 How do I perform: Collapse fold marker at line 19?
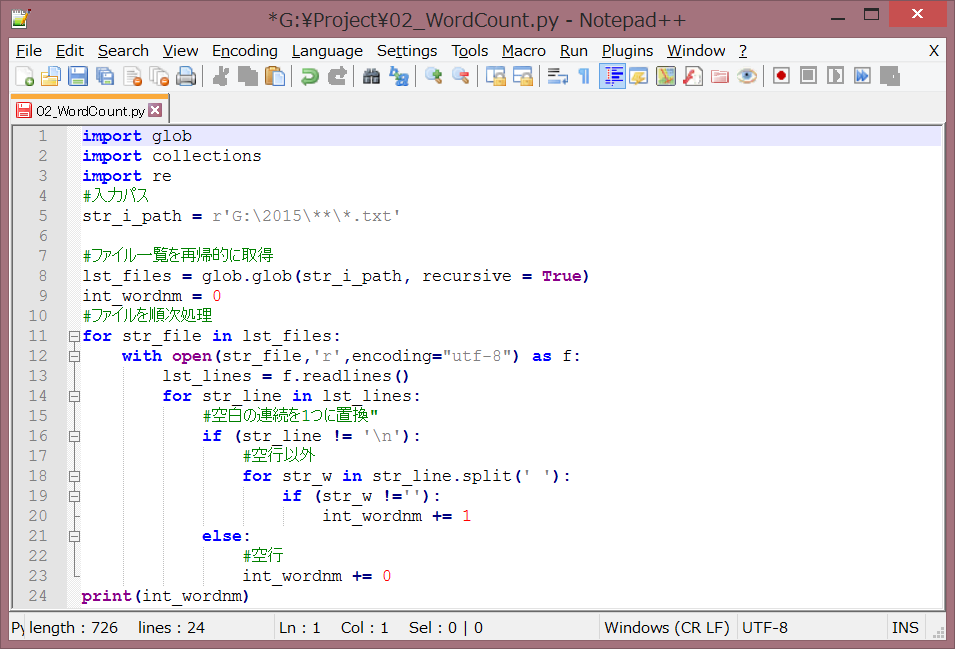point(74,496)
